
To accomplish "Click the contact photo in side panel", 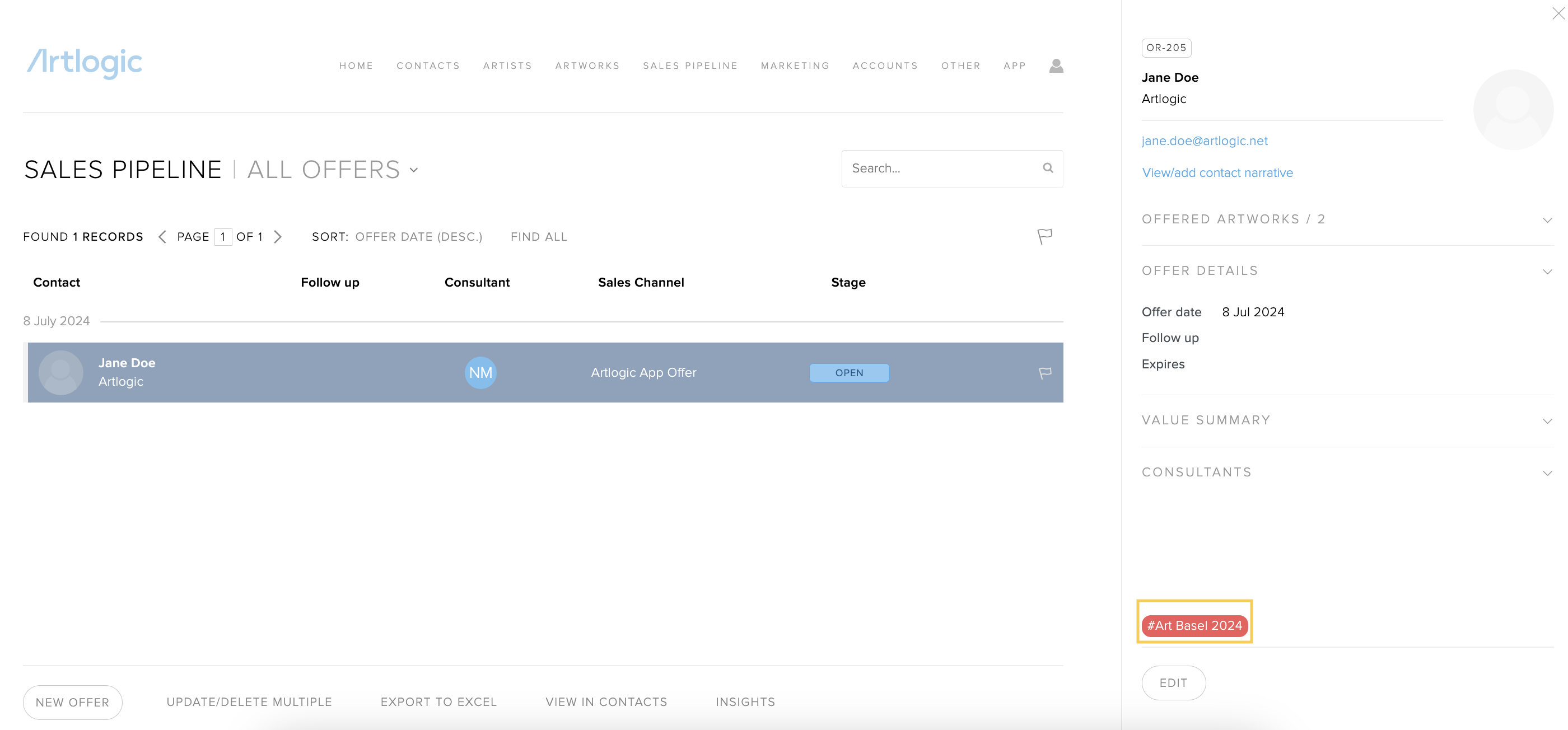I will click(1513, 110).
